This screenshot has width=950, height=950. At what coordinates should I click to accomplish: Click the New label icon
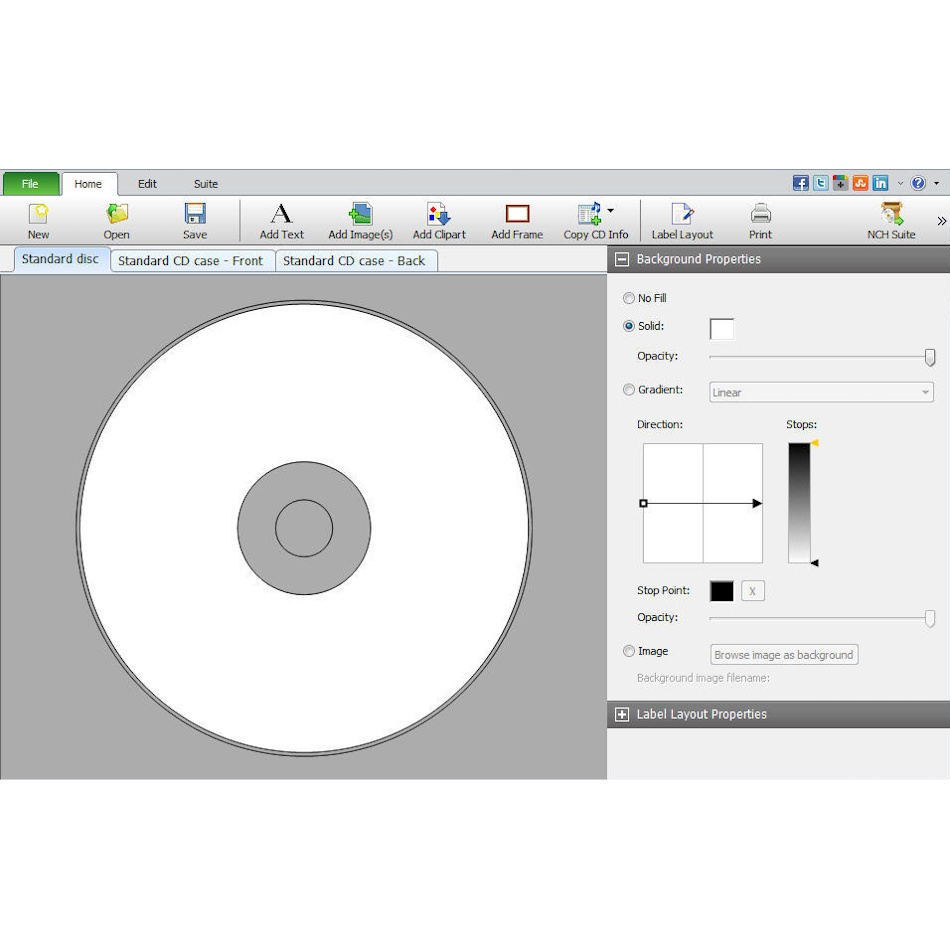click(x=38, y=219)
